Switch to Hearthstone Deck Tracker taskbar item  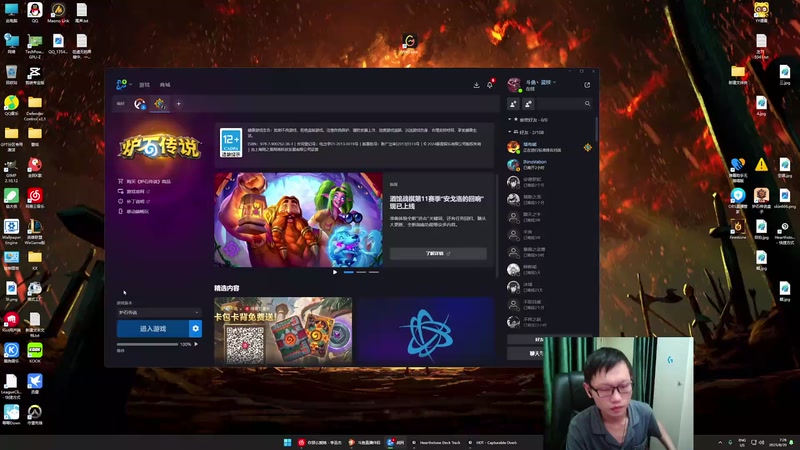436,443
